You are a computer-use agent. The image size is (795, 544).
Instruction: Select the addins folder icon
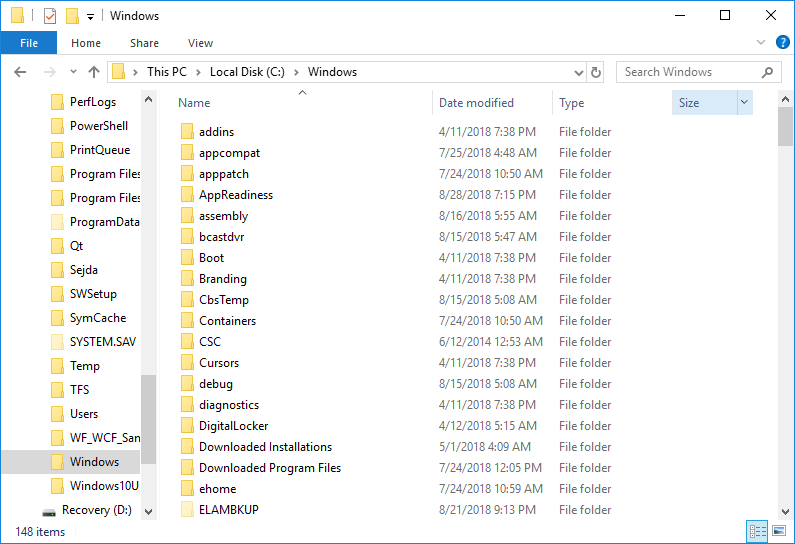click(187, 131)
